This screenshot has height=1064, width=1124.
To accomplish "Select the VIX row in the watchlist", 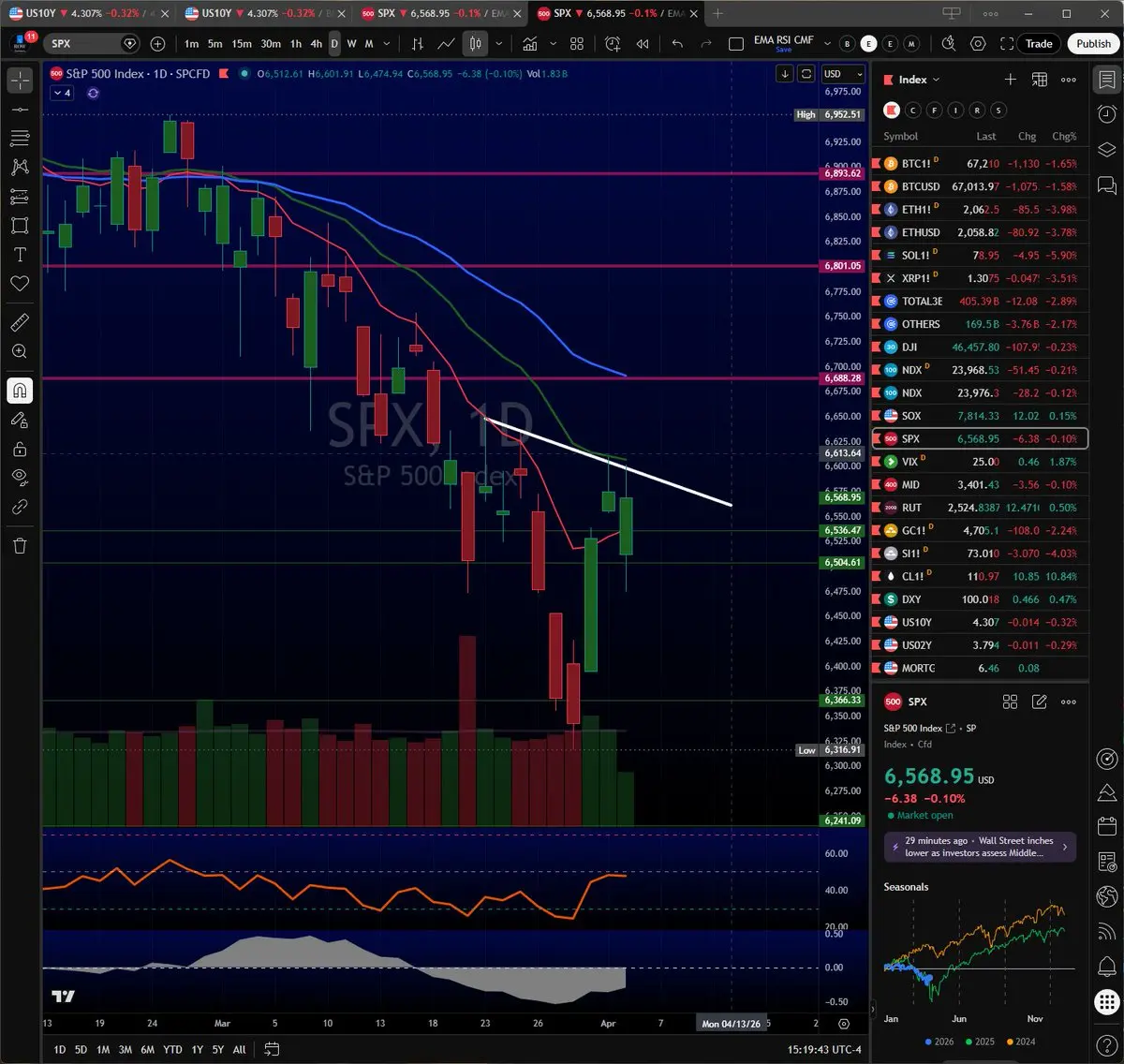I will coord(980,462).
